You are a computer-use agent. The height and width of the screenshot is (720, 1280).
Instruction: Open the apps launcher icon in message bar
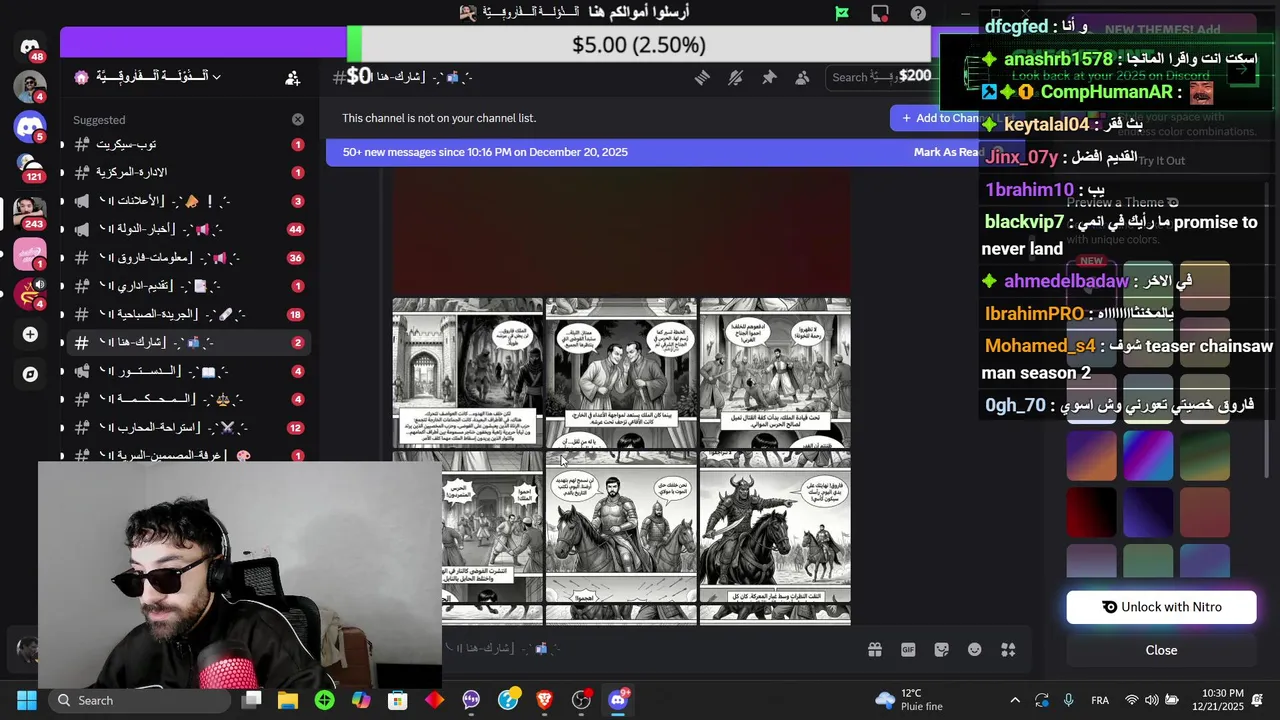tap(1008, 649)
